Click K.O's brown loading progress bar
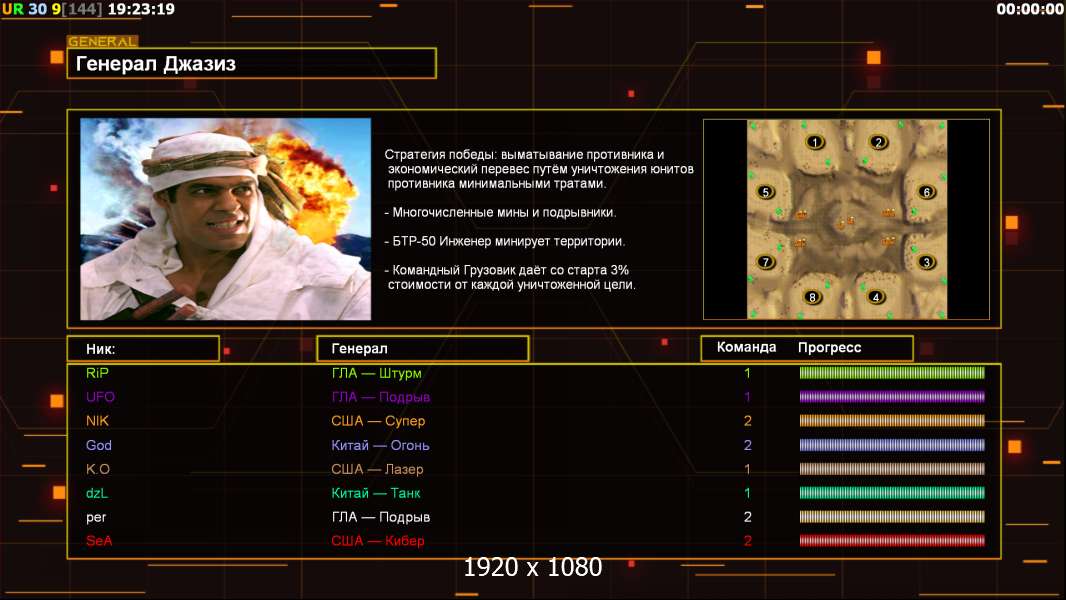This screenshot has height=600, width=1066. coord(892,469)
